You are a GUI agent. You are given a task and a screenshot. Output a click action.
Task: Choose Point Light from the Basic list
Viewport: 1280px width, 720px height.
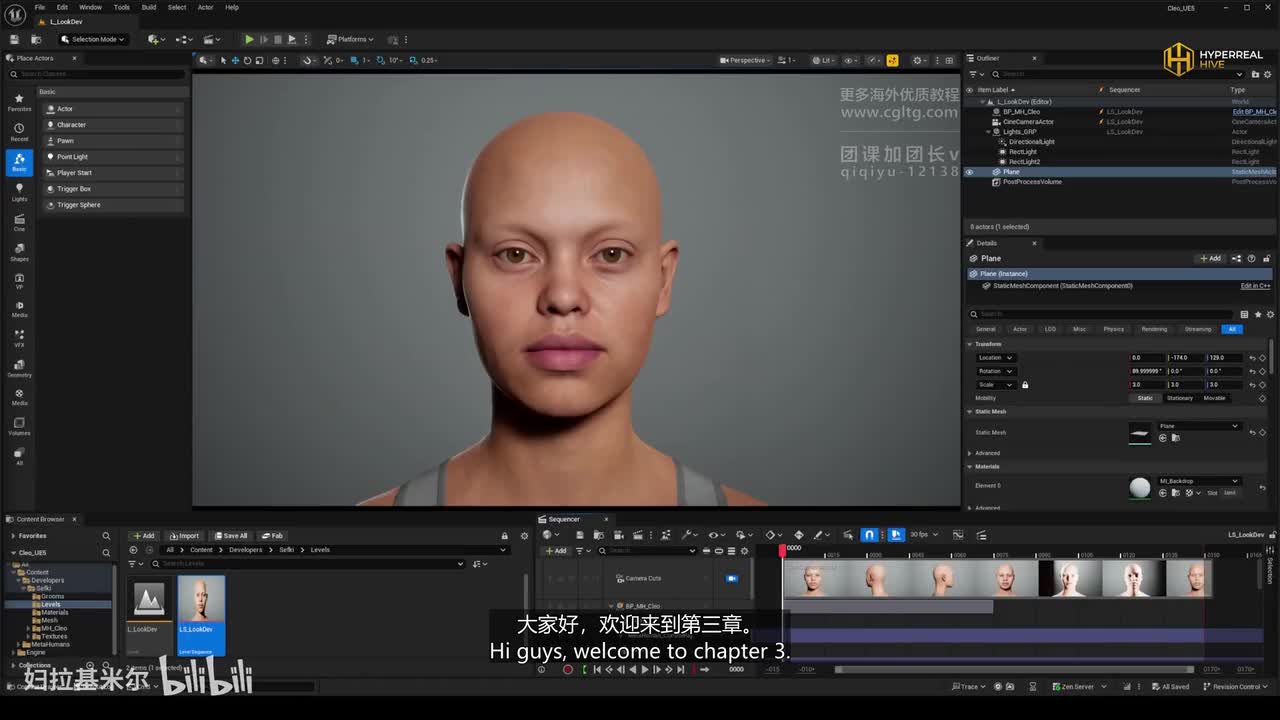[x=113, y=157]
